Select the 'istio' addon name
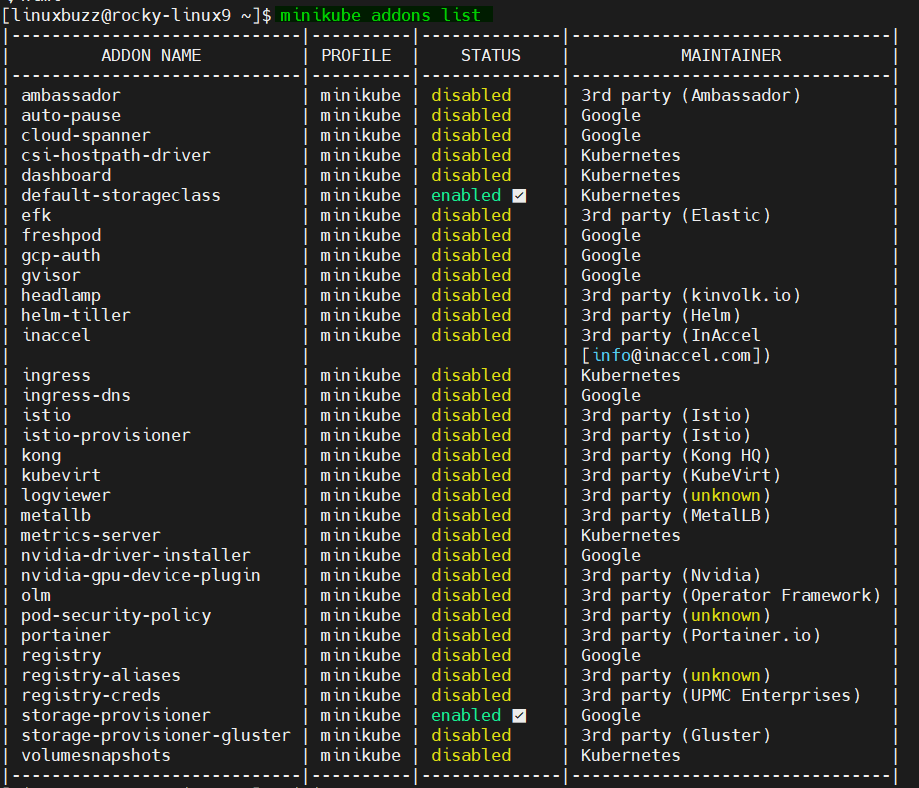 coord(46,415)
